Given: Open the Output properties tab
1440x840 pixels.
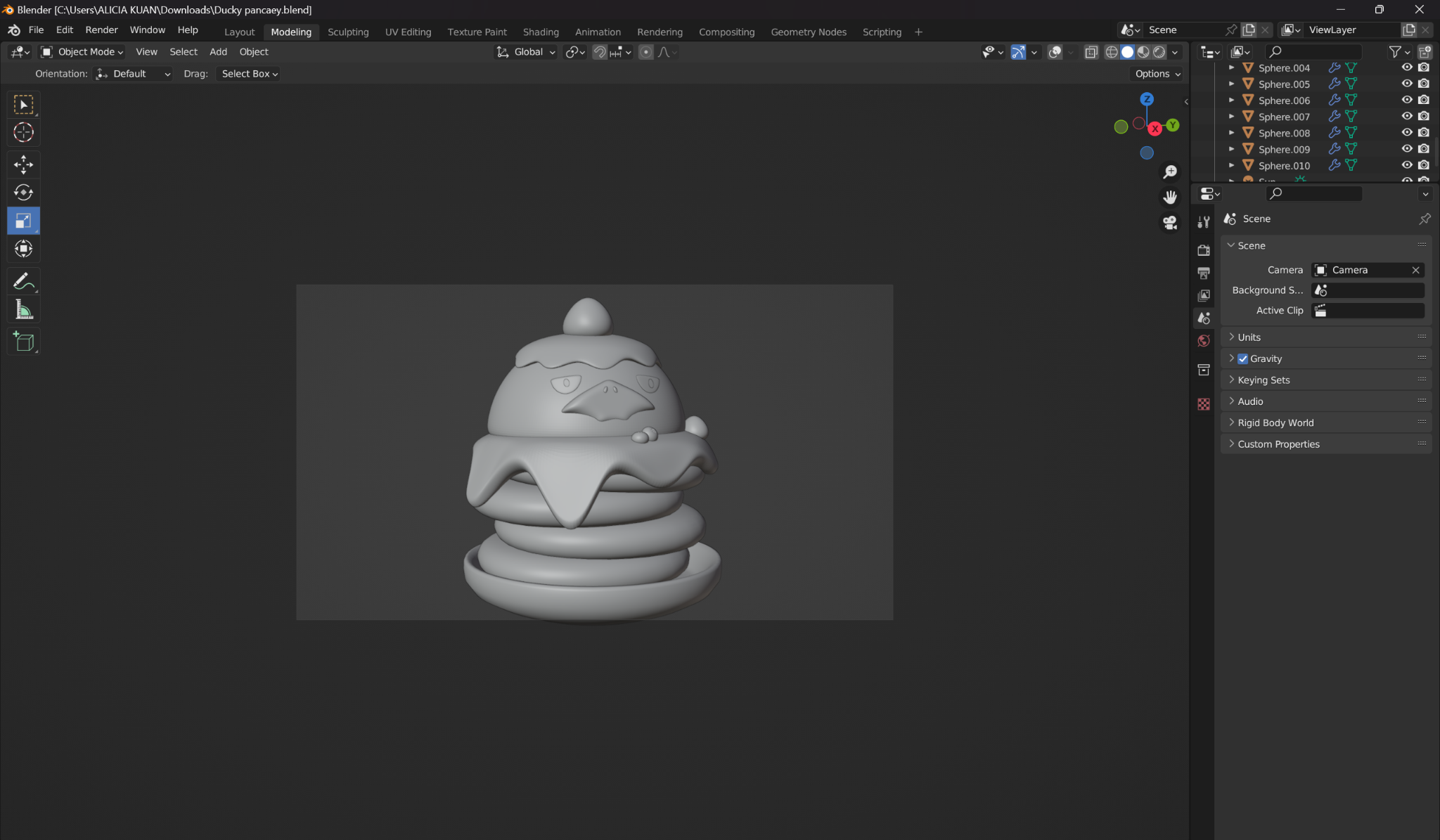Looking at the screenshot, I should [x=1204, y=273].
